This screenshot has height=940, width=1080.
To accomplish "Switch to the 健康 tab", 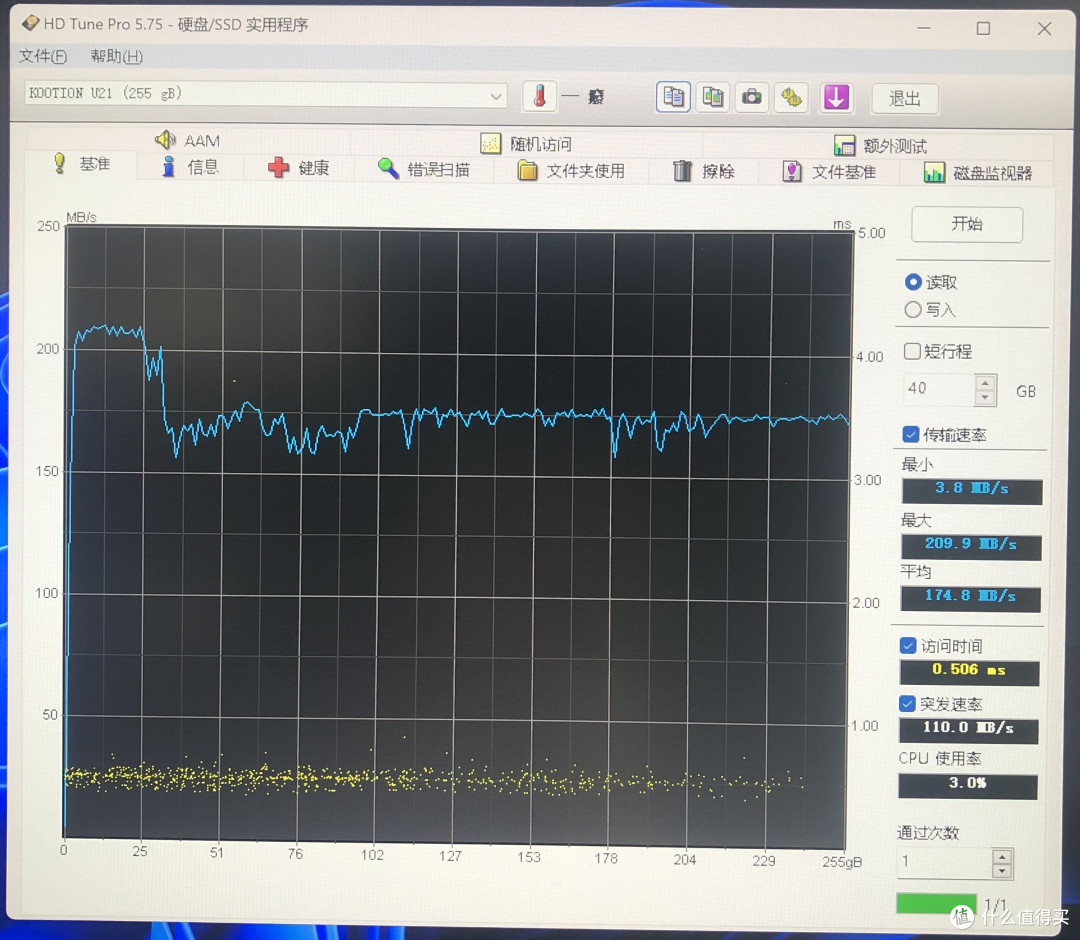I will [298, 167].
